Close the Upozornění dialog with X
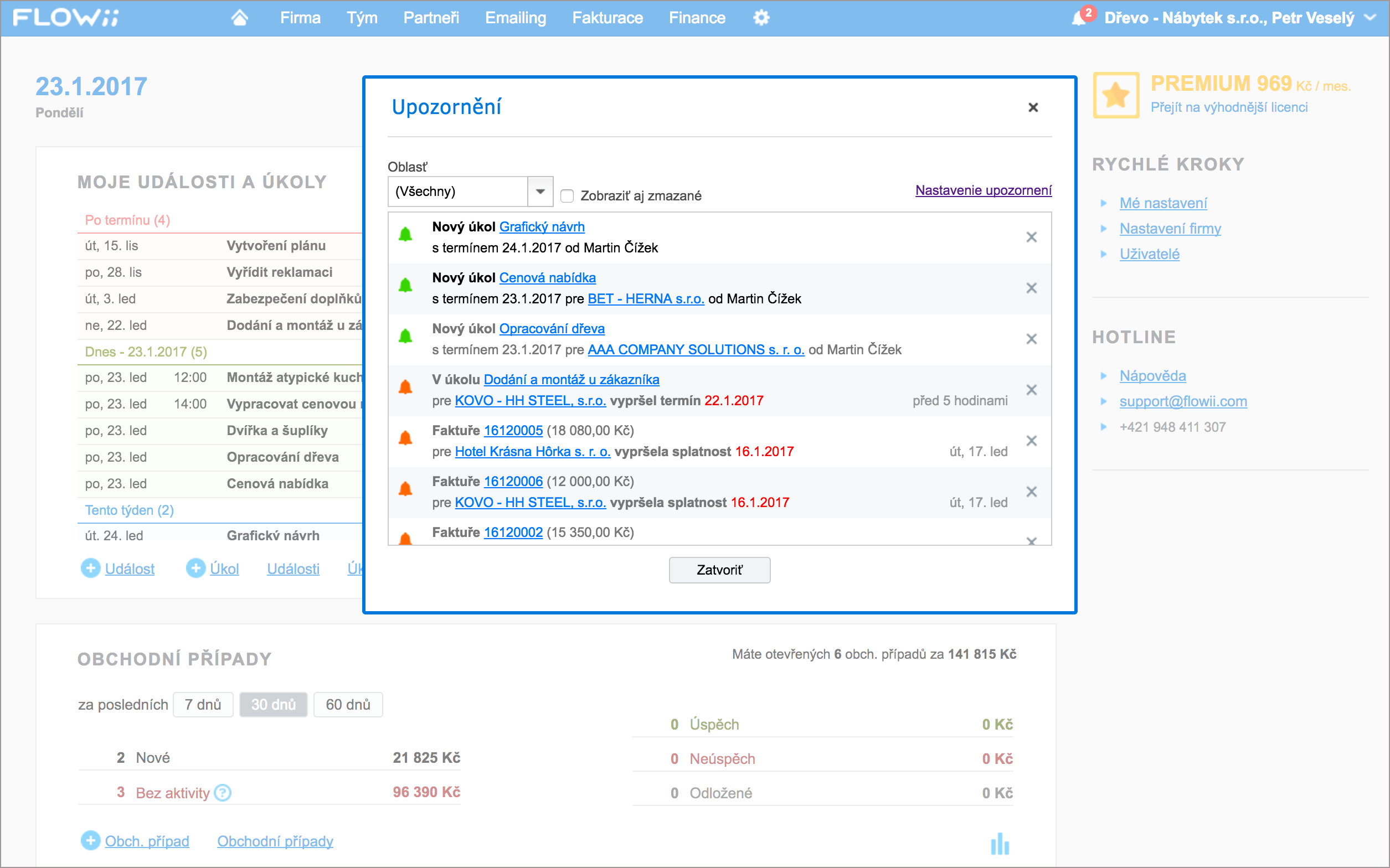Image resolution: width=1390 pixels, height=868 pixels. [1033, 107]
